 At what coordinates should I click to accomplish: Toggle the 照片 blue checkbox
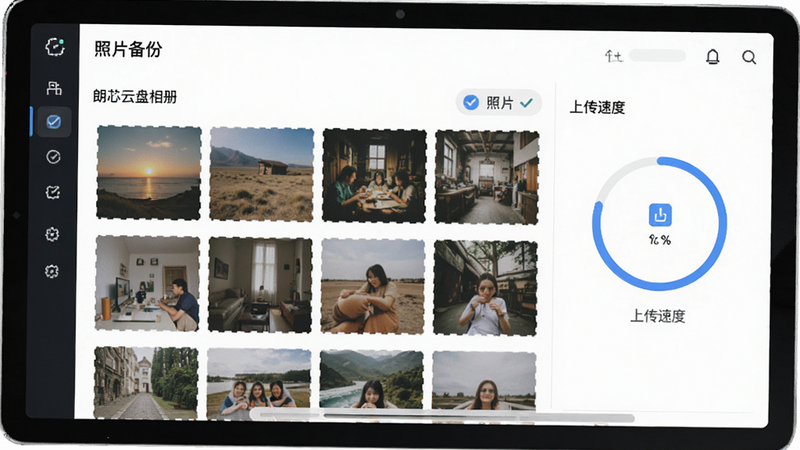tap(470, 103)
